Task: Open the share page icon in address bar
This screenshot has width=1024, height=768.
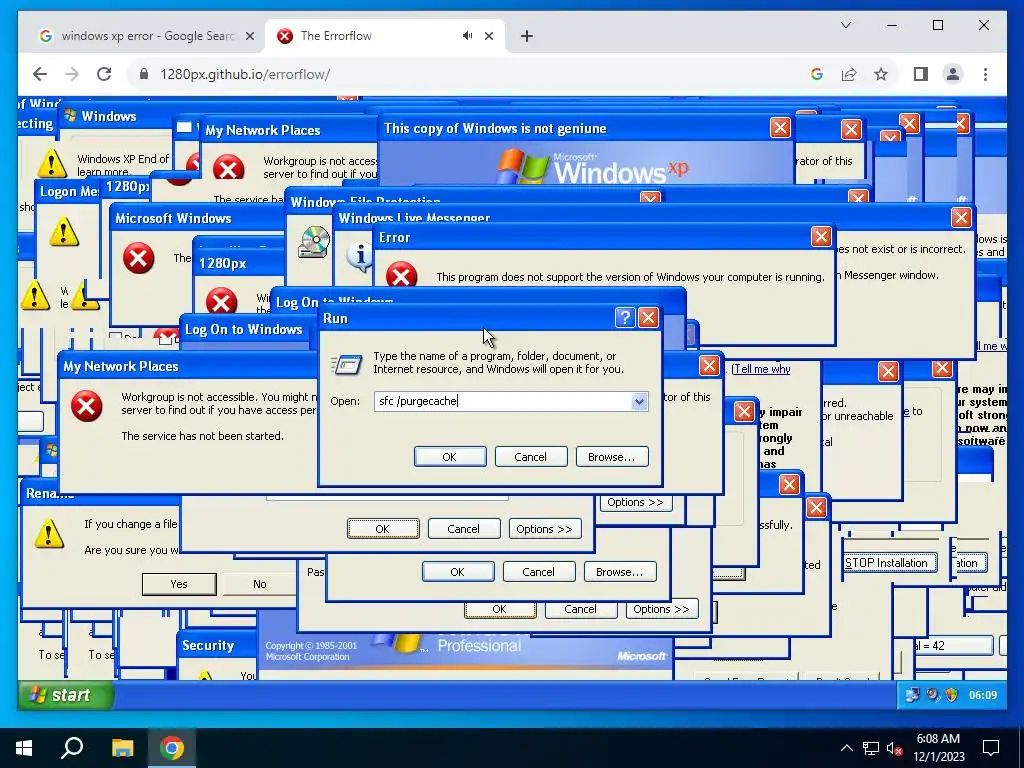Action: click(849, 74)
